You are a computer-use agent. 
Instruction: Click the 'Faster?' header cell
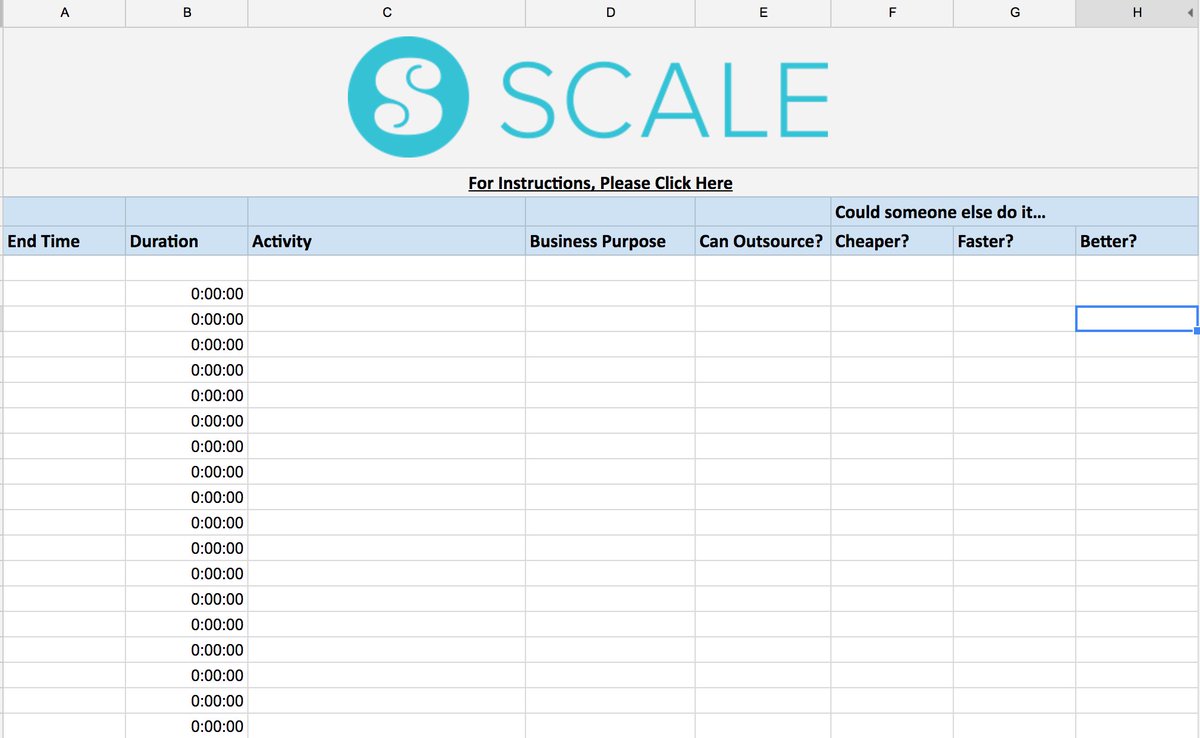point(1015,241)
